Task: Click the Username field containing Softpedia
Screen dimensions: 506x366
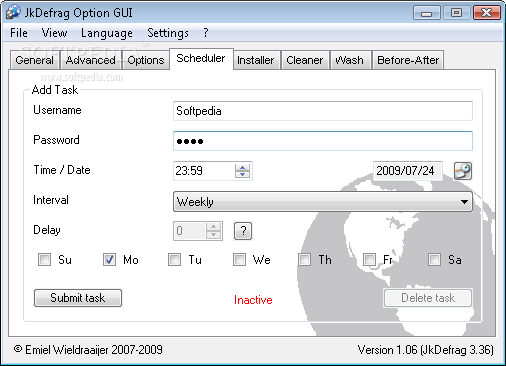Action: coord(323,111)
